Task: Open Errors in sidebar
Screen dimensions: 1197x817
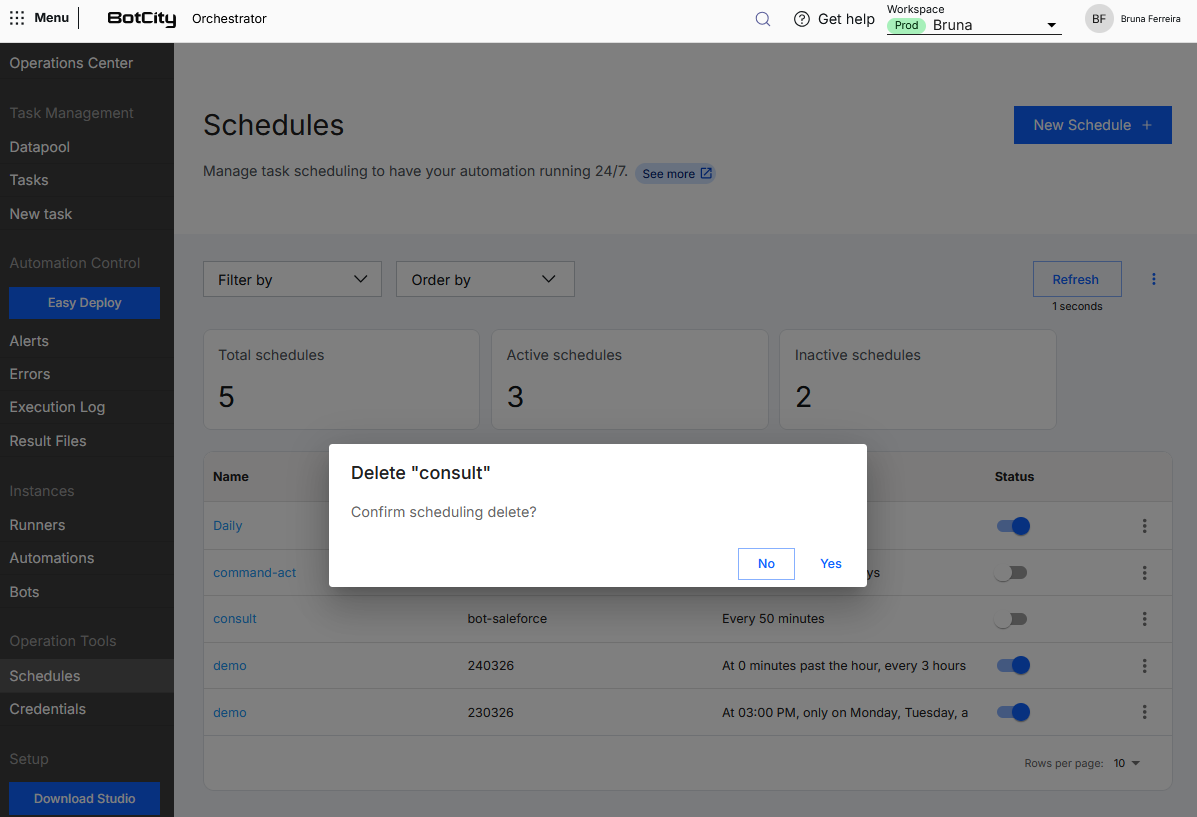Action: (x=30, y=374)
